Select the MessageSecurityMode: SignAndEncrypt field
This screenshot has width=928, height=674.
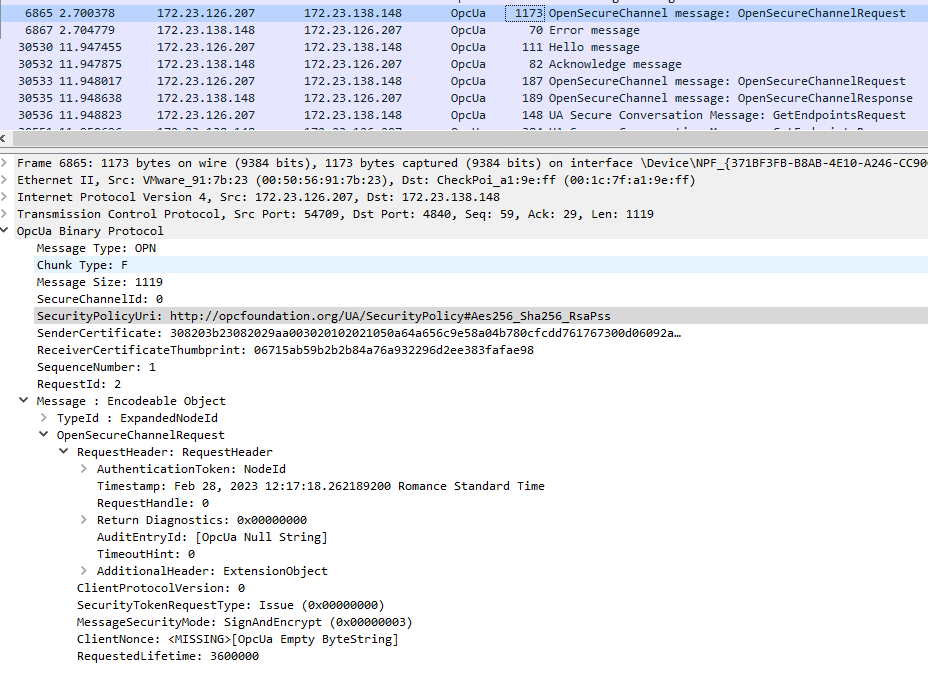244,622
